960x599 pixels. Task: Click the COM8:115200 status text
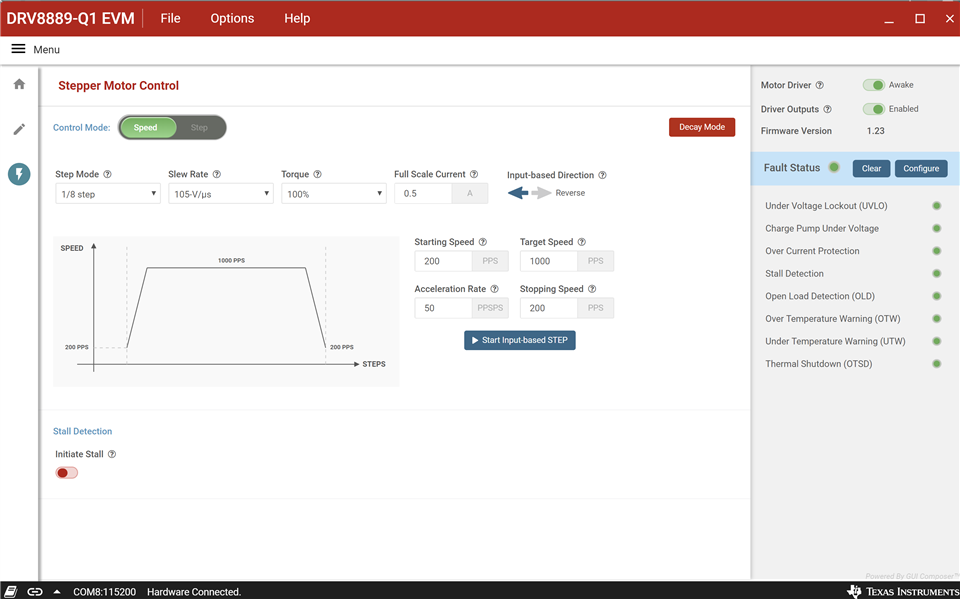click(104, 592)
